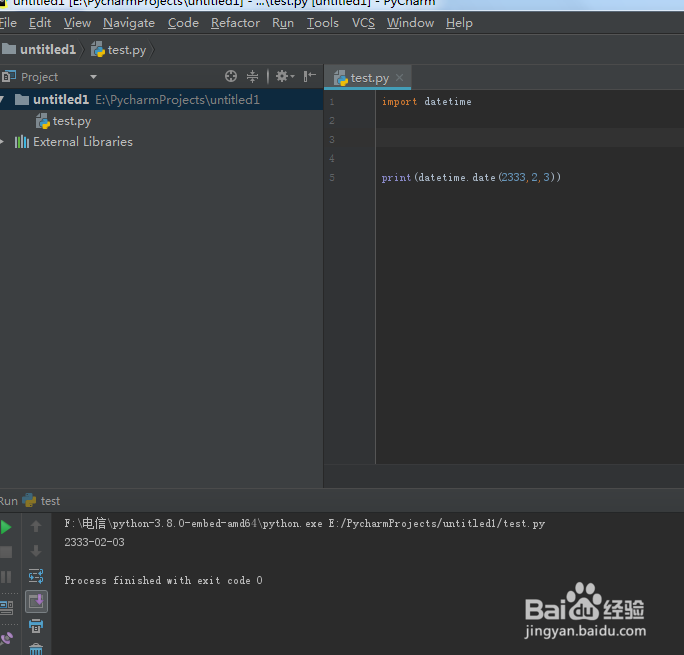
Task: Click line number 1 in gutter
Action: tap(332, 102)
